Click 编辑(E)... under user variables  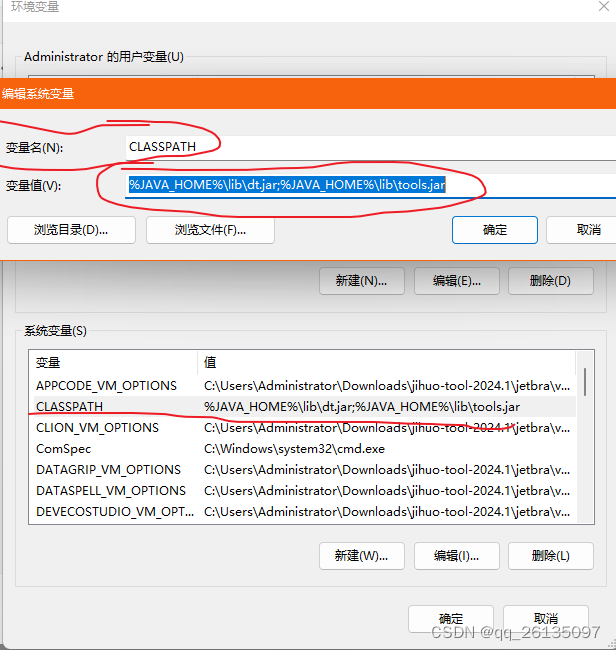click(456, 281)
